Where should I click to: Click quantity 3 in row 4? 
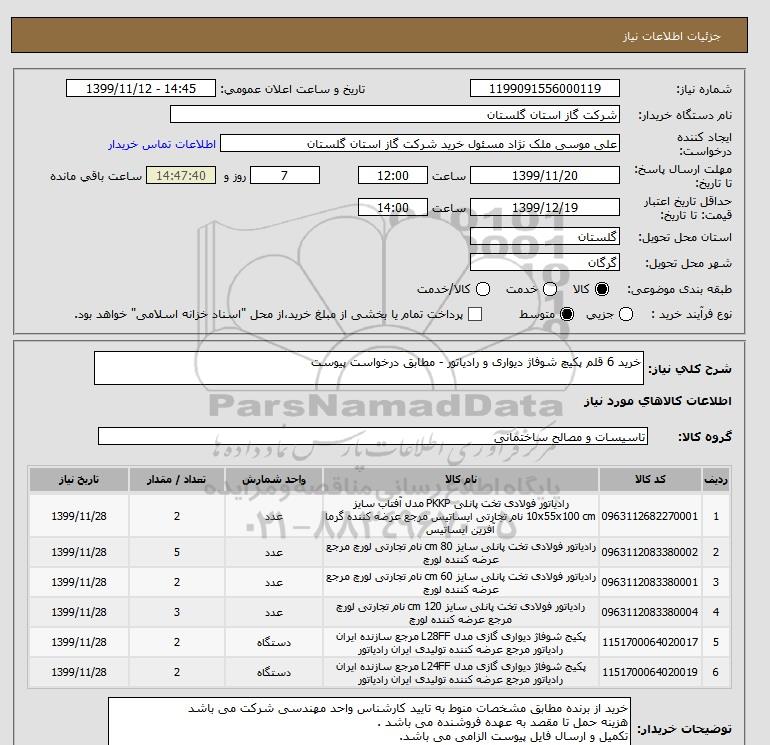click(177, 612)
